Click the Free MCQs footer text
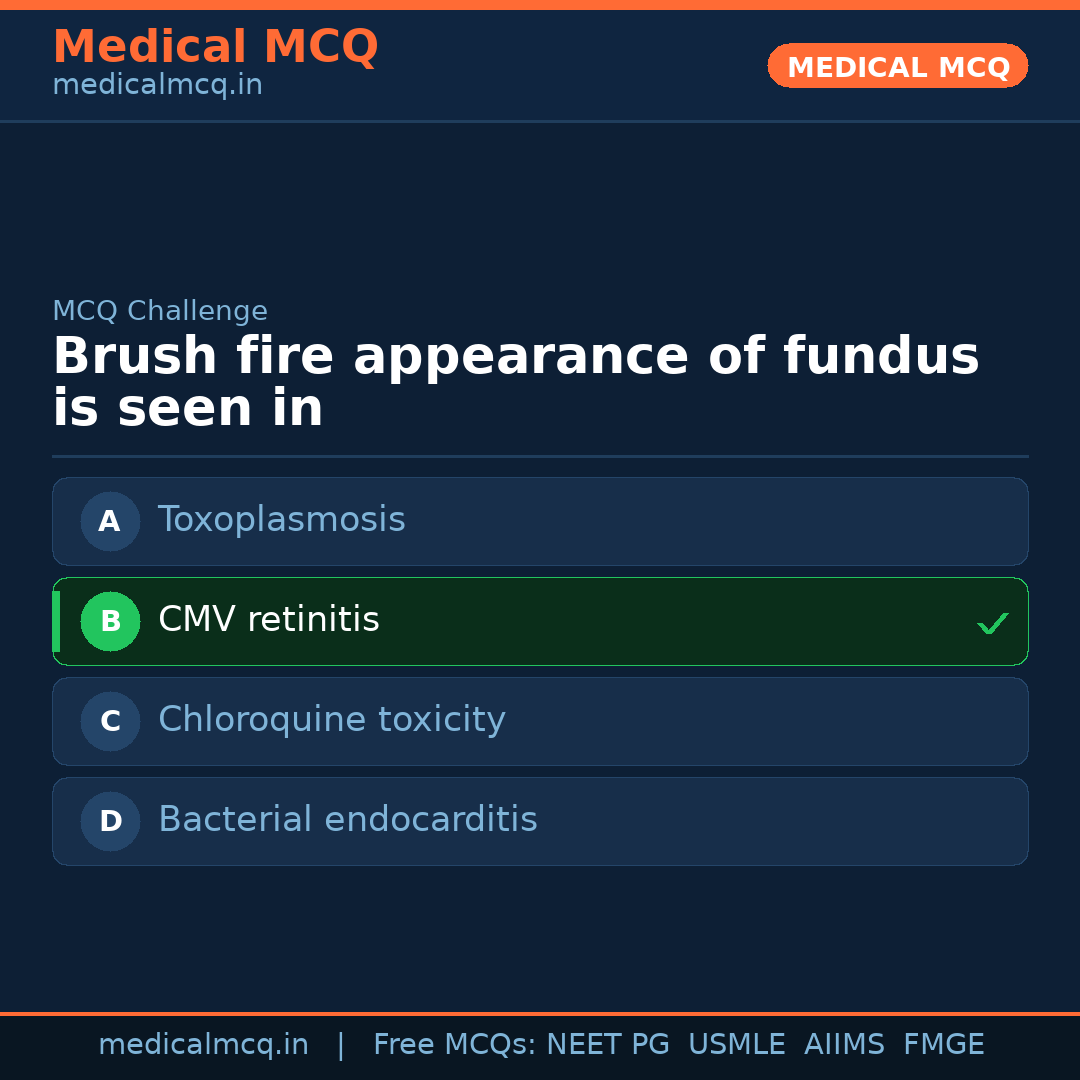Screen dimensions: 1080x1080 click(454, 1045)
